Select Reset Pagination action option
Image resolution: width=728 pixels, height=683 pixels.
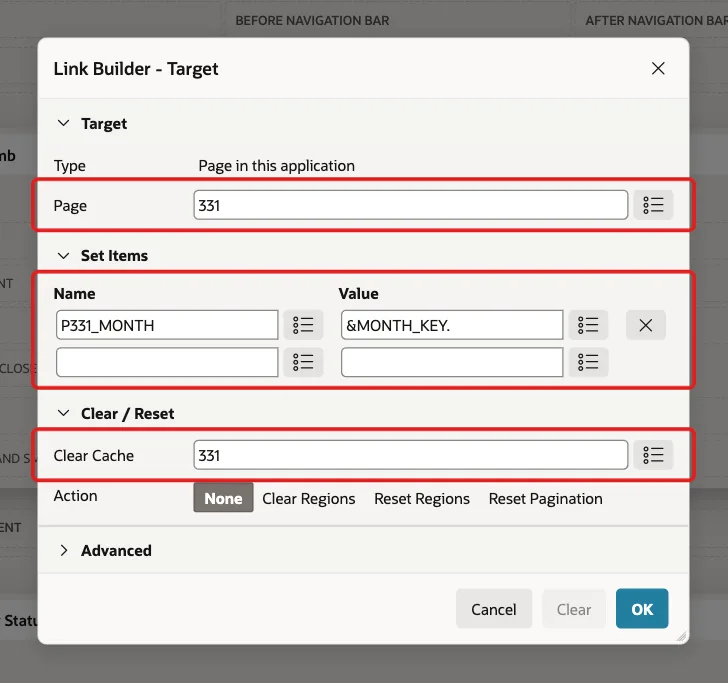pos(546,498)
